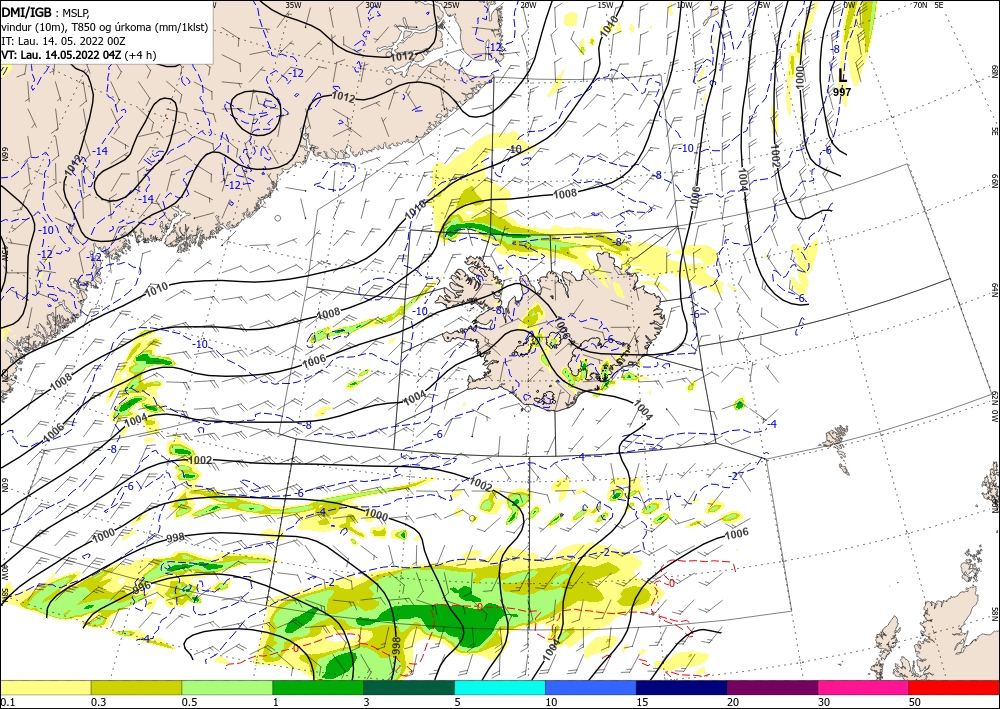This screenshot has width=1000, height=709.
Task: Click the legend value '15'
Action: pos(642,702)
